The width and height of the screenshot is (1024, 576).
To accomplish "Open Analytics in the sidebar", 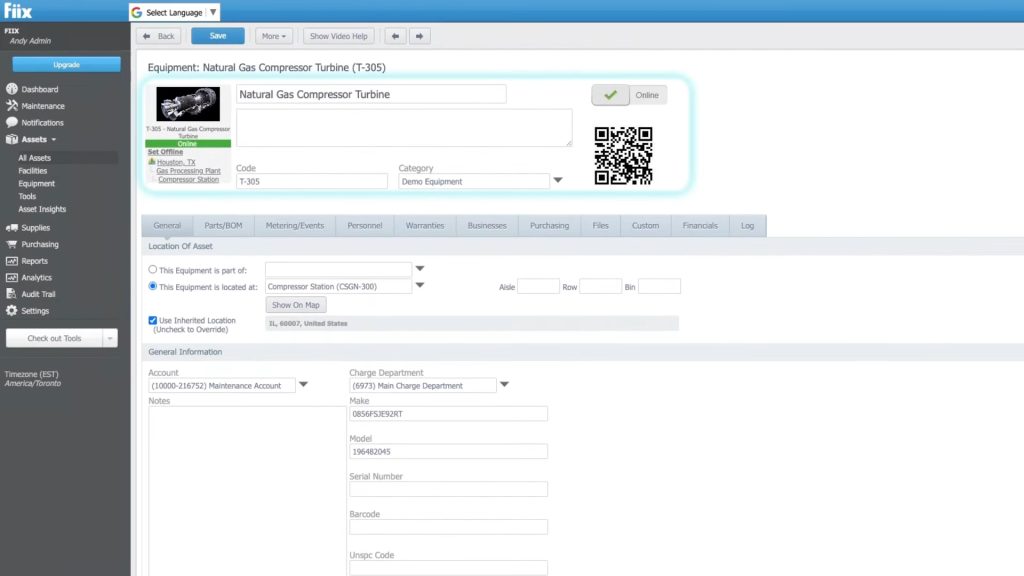I will (x=39, y=277).
